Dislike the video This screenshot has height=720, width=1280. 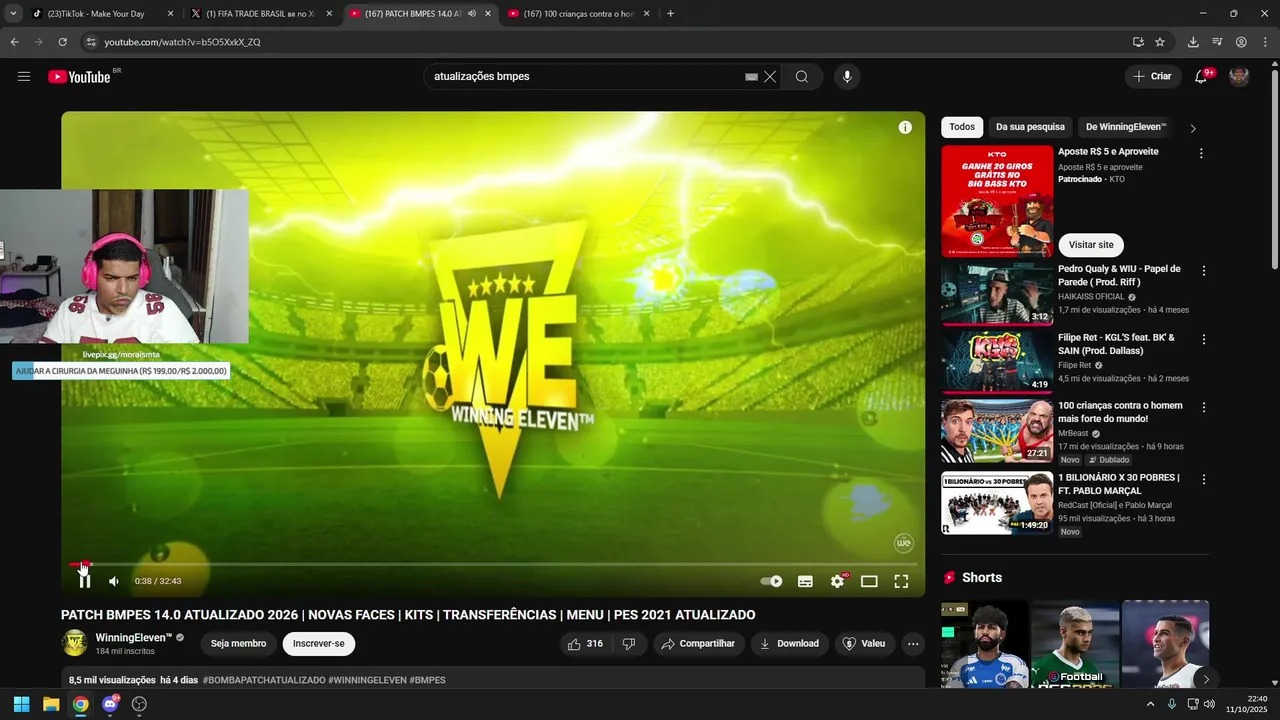[629, 644]
